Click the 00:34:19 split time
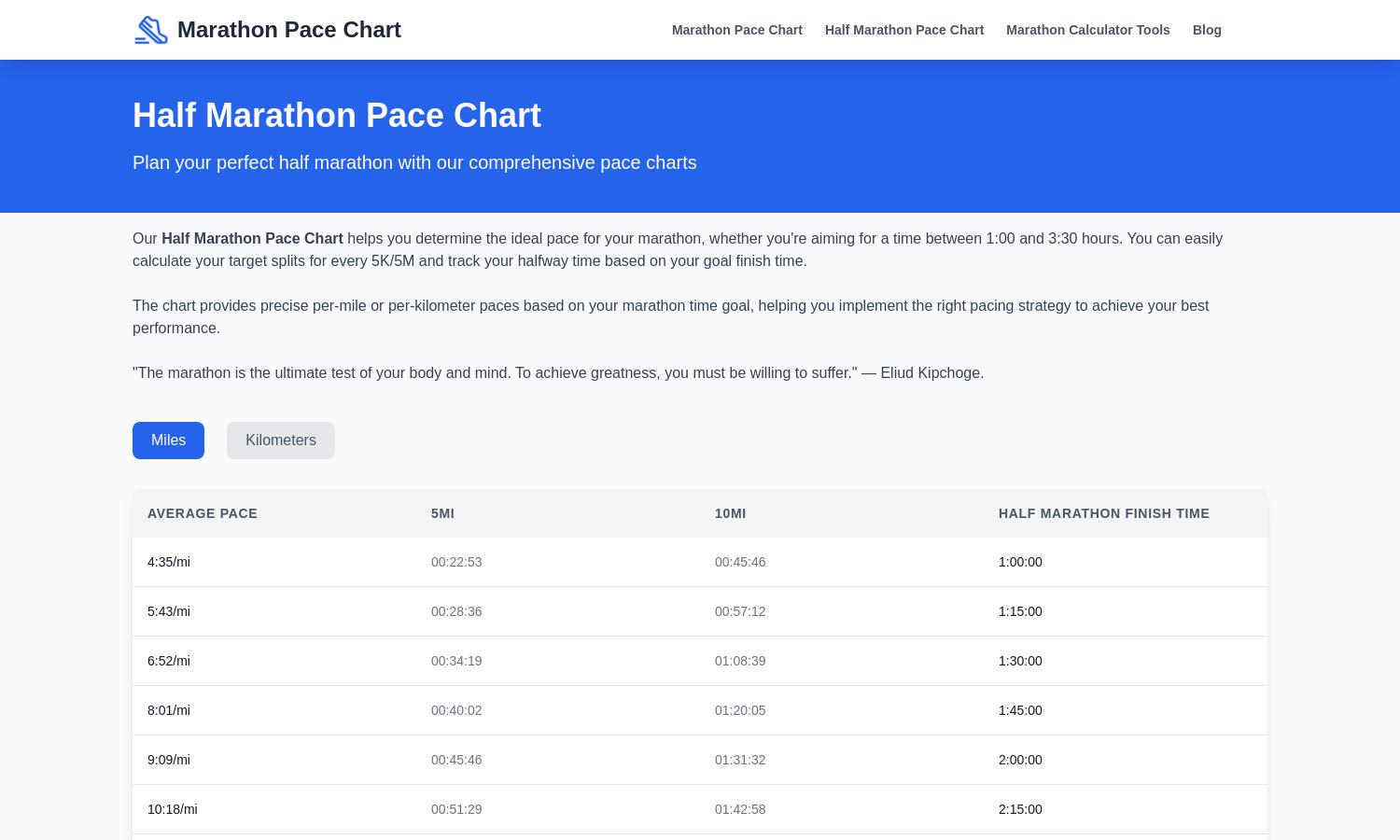 coord(456,661)
